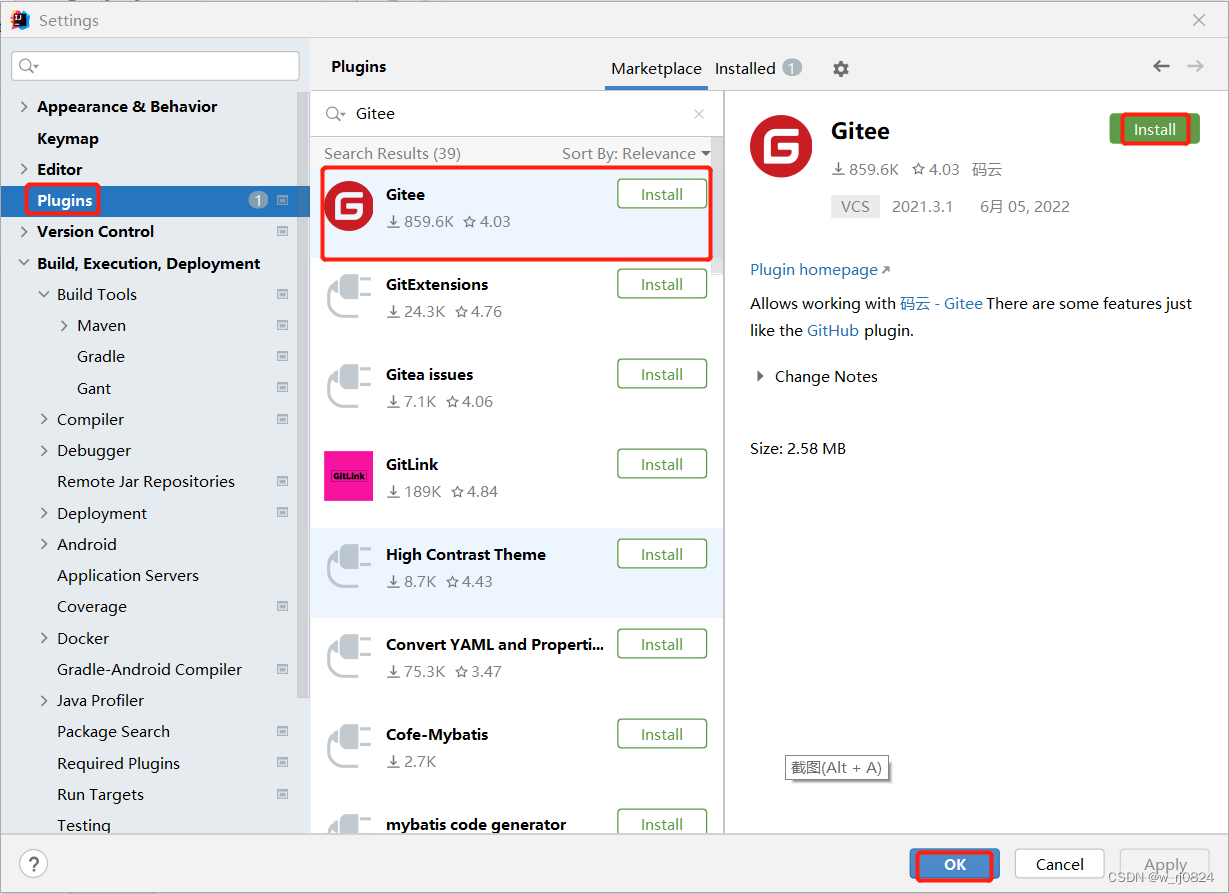
Task: Expand the Android node
Action: [44, 545]
